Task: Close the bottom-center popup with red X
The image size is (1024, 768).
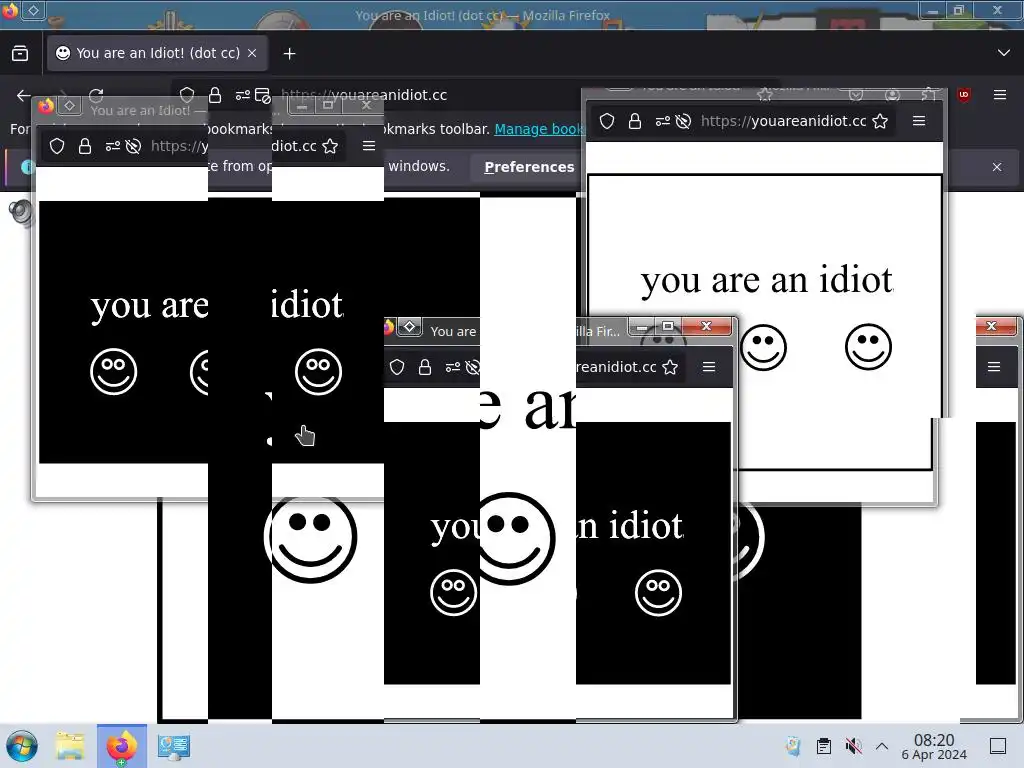Action: pos(706,326)
